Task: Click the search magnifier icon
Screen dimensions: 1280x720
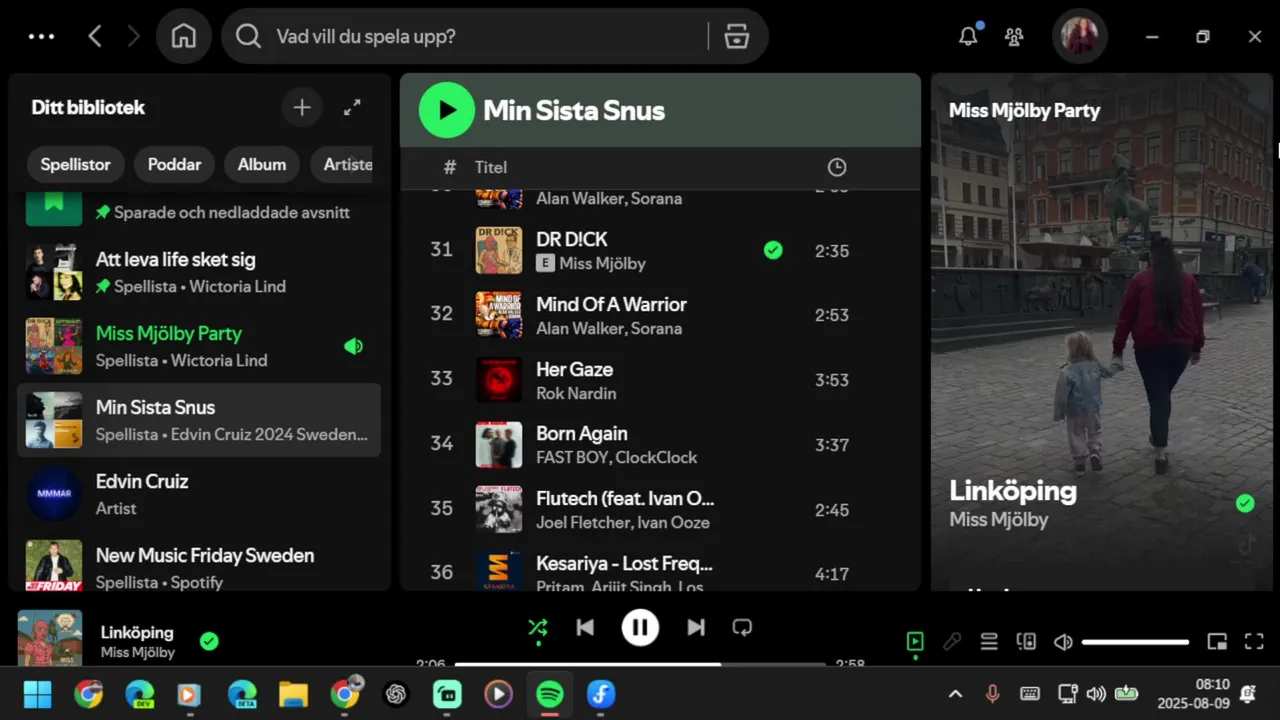Action: [248, 37]
